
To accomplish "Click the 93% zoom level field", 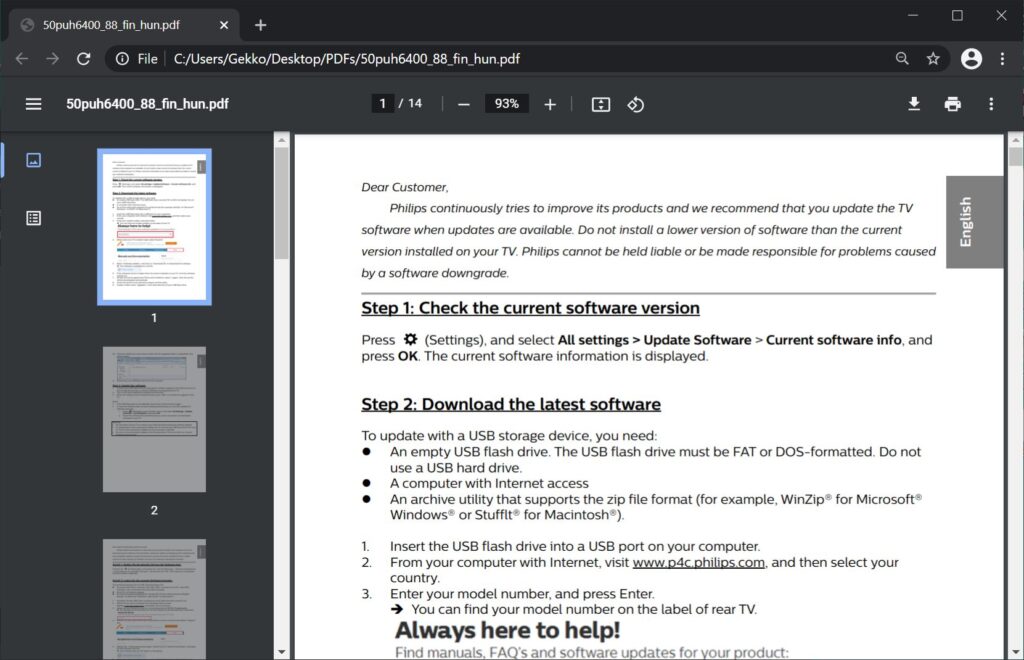I will tap(507, 103).
